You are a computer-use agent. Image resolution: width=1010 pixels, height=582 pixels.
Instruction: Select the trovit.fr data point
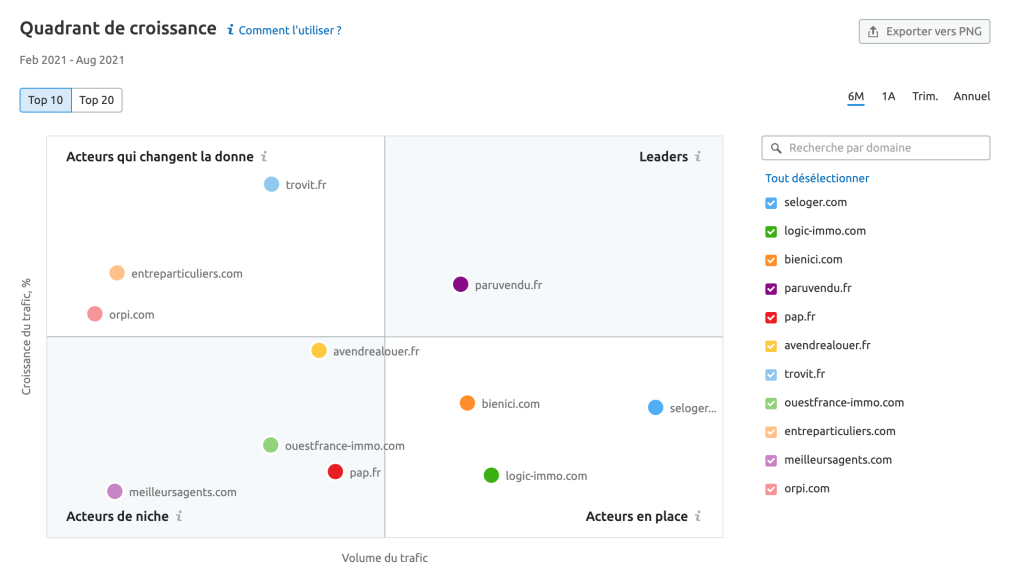(271, 185)
